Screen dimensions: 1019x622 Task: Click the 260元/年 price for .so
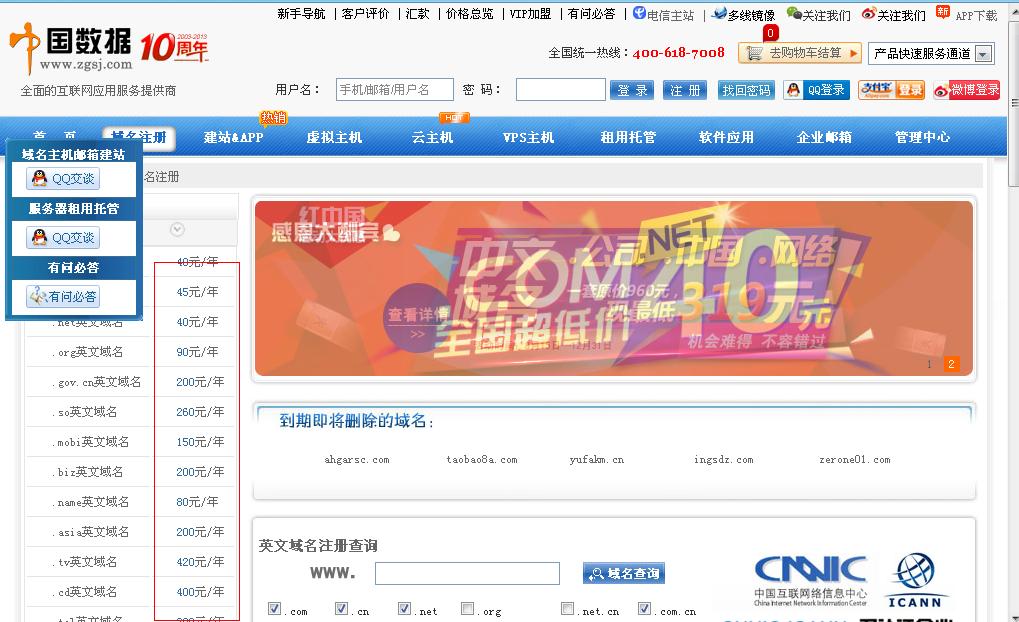pos(200,412)
